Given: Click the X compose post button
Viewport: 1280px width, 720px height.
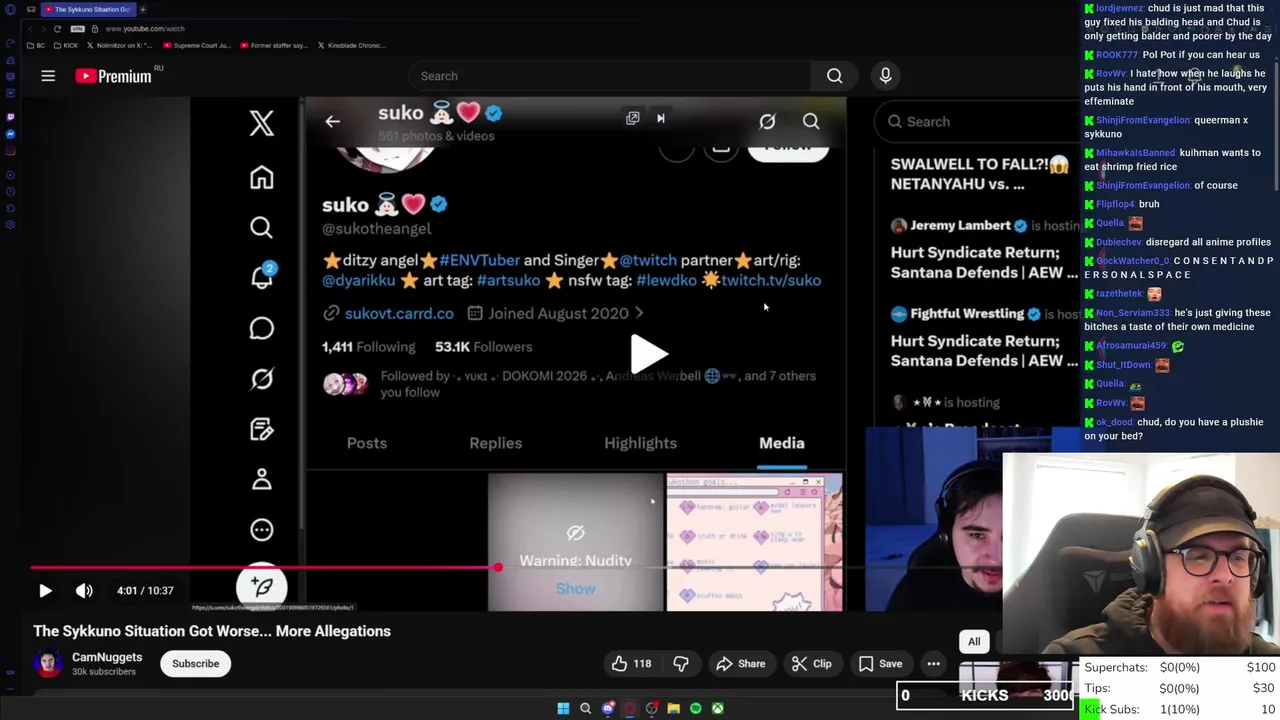Looking at the screenshot, I should point(262,586).
